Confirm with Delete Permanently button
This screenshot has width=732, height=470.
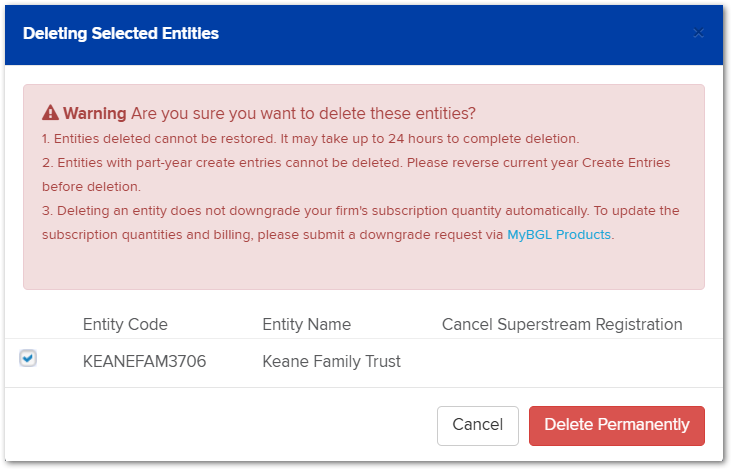point(617,425)
